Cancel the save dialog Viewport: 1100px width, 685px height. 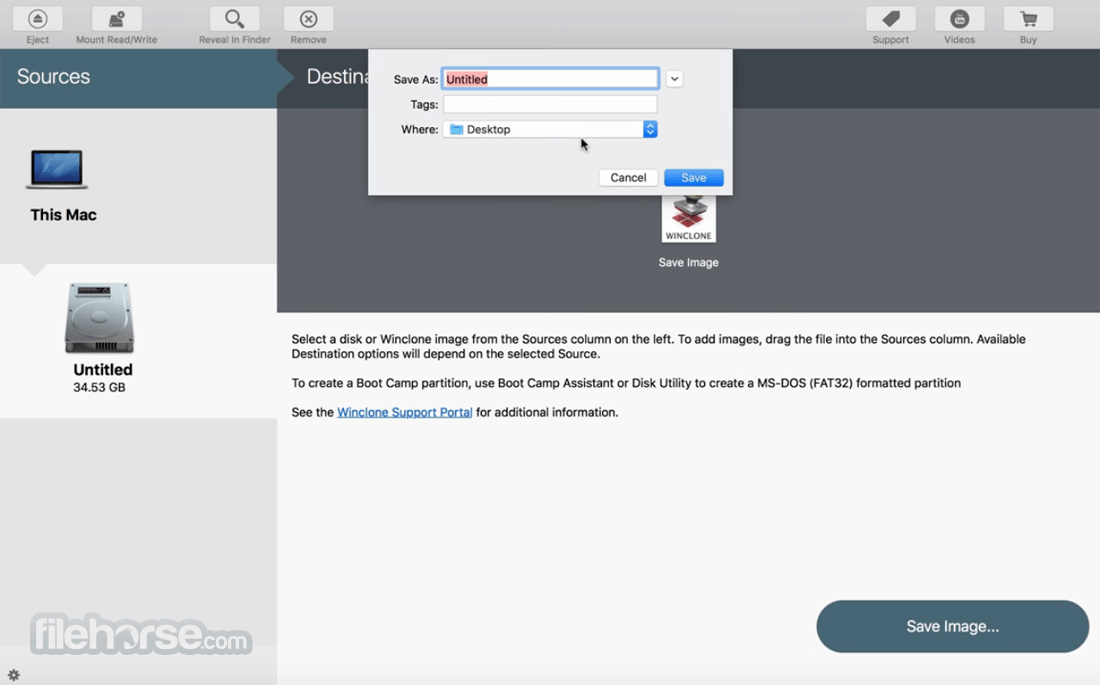628,178
